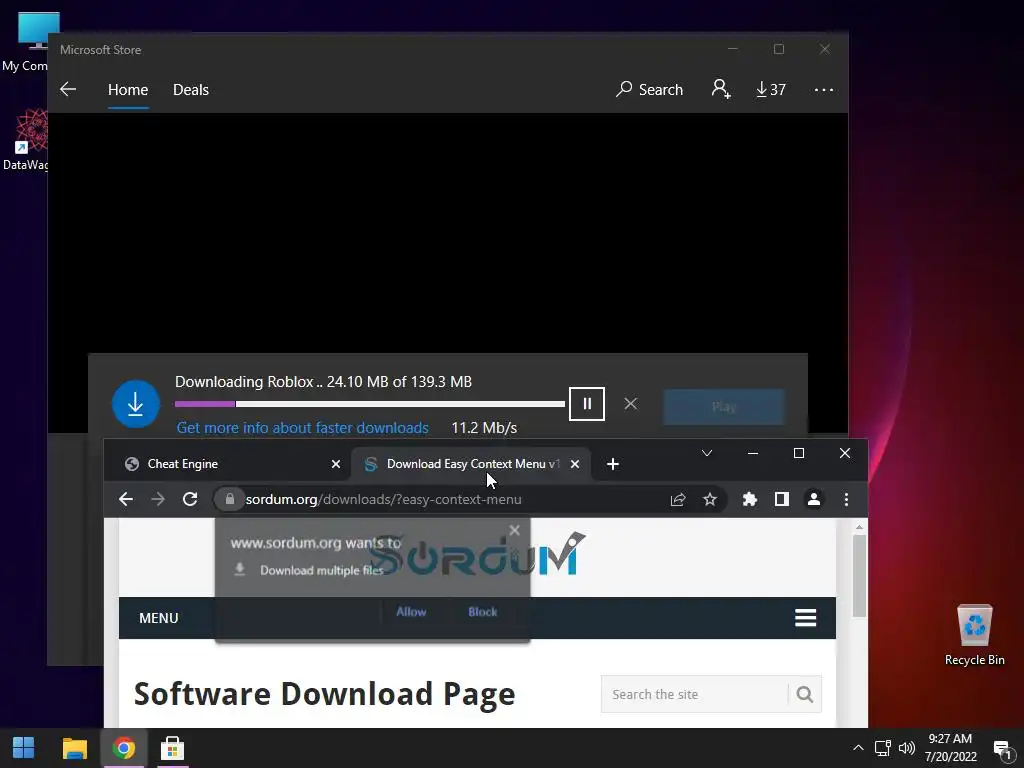This screenshot has width=1024, height=768.
Task: Select the DataWag desktop shortcut
Action: 25,140
